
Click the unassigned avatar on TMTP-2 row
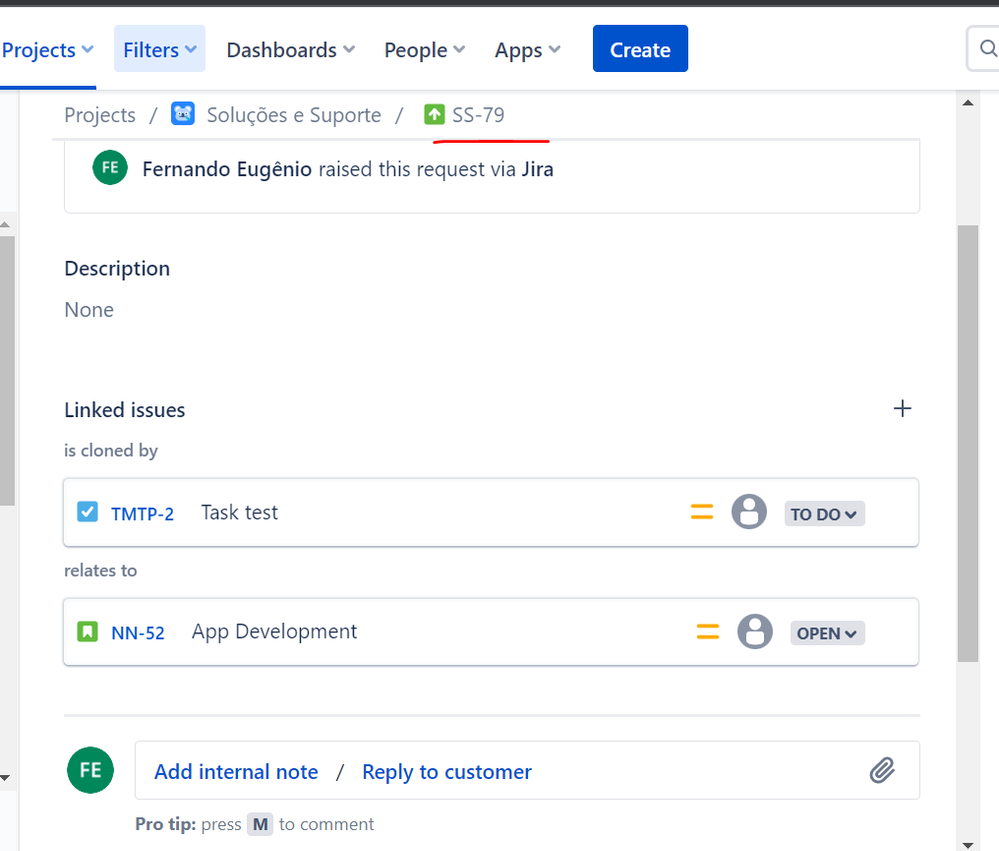(749, 511)
